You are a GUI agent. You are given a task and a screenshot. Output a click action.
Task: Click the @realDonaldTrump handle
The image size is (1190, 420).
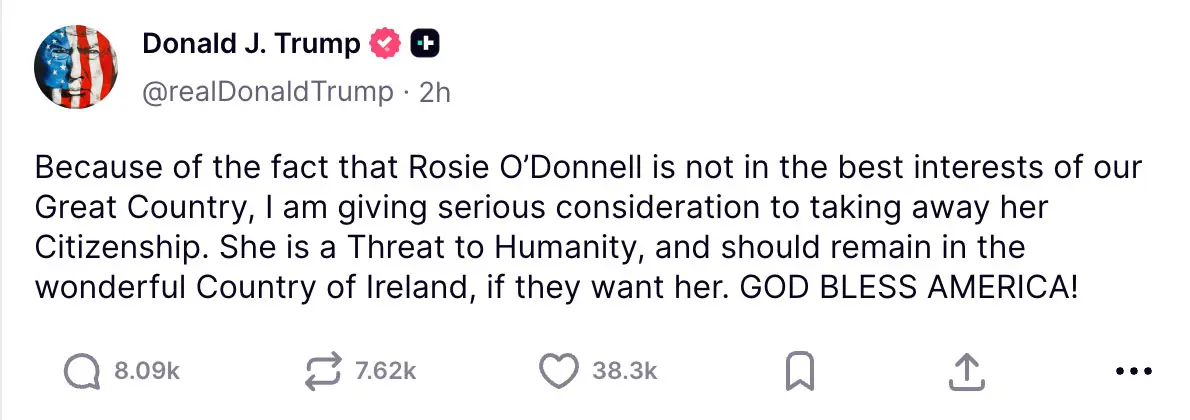(x=268, y=92)
